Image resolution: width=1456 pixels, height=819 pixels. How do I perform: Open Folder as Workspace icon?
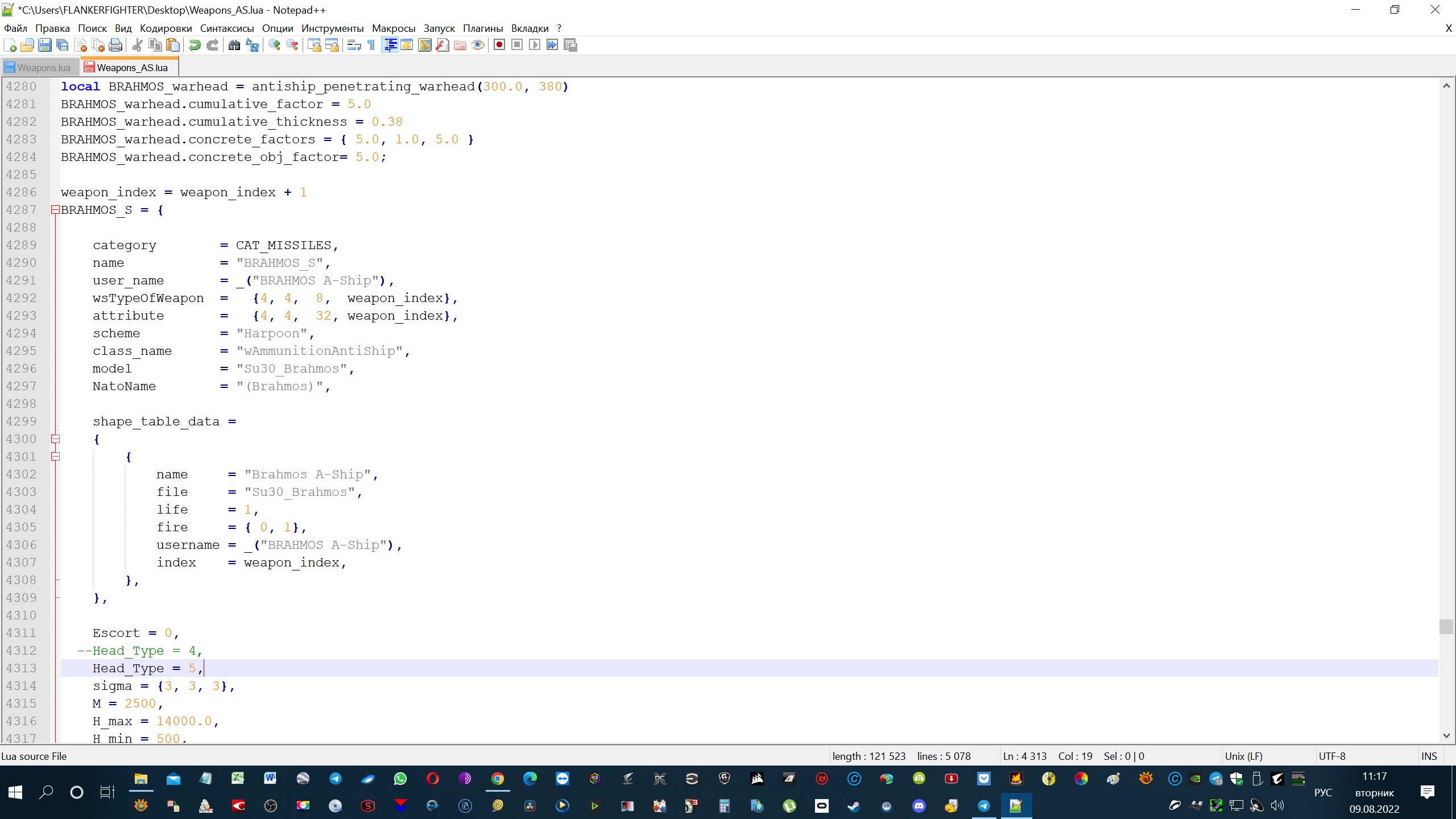pyautogui.click(x=460, y=45)
